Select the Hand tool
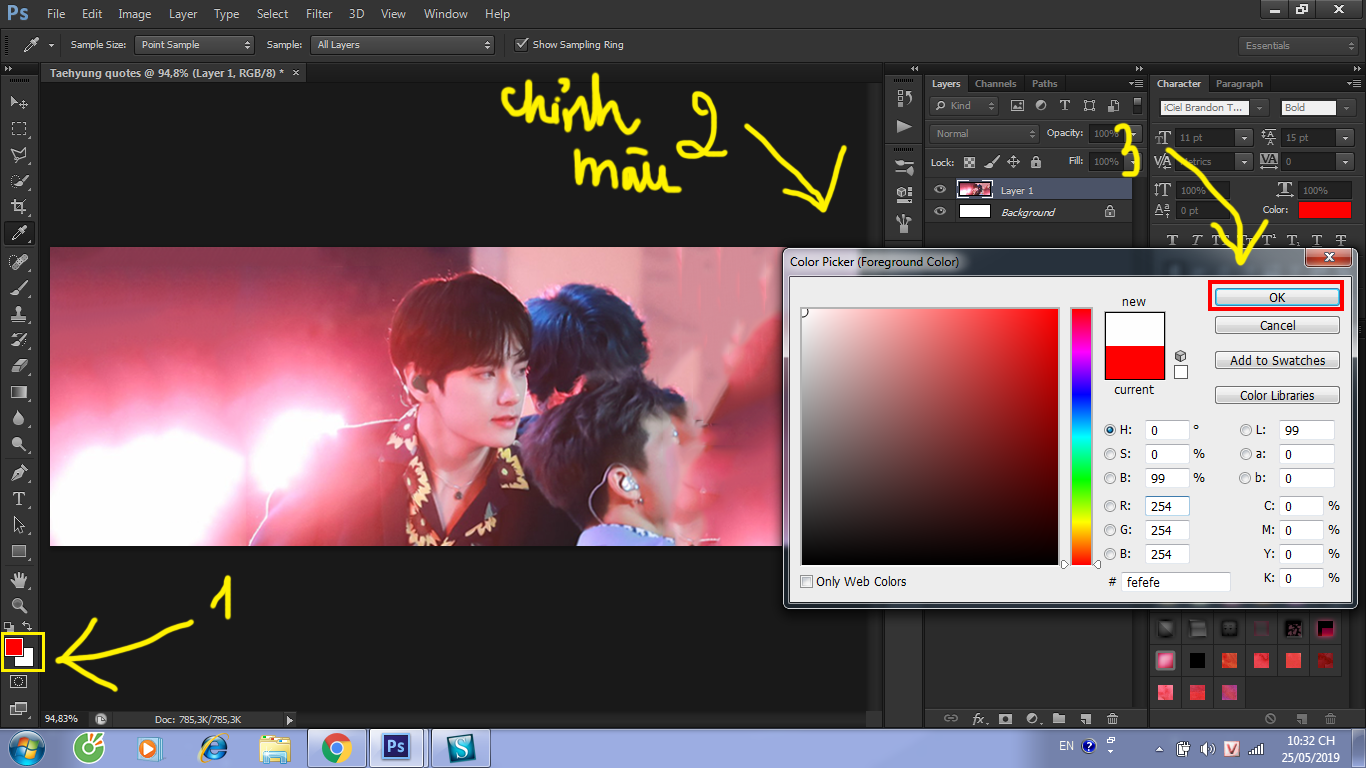The height and width of the screenshot is (768, 1366). [x=18, y=580]
